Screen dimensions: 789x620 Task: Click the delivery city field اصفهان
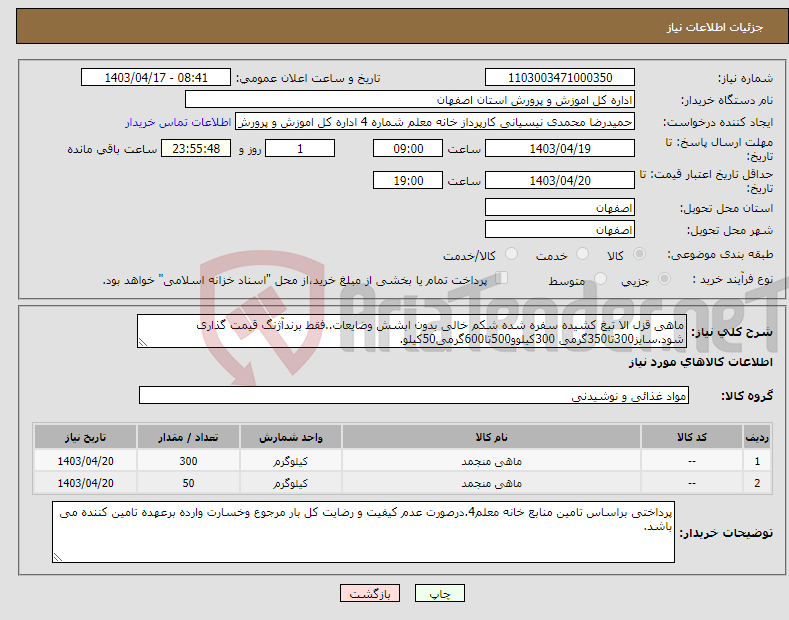point(560,229)
